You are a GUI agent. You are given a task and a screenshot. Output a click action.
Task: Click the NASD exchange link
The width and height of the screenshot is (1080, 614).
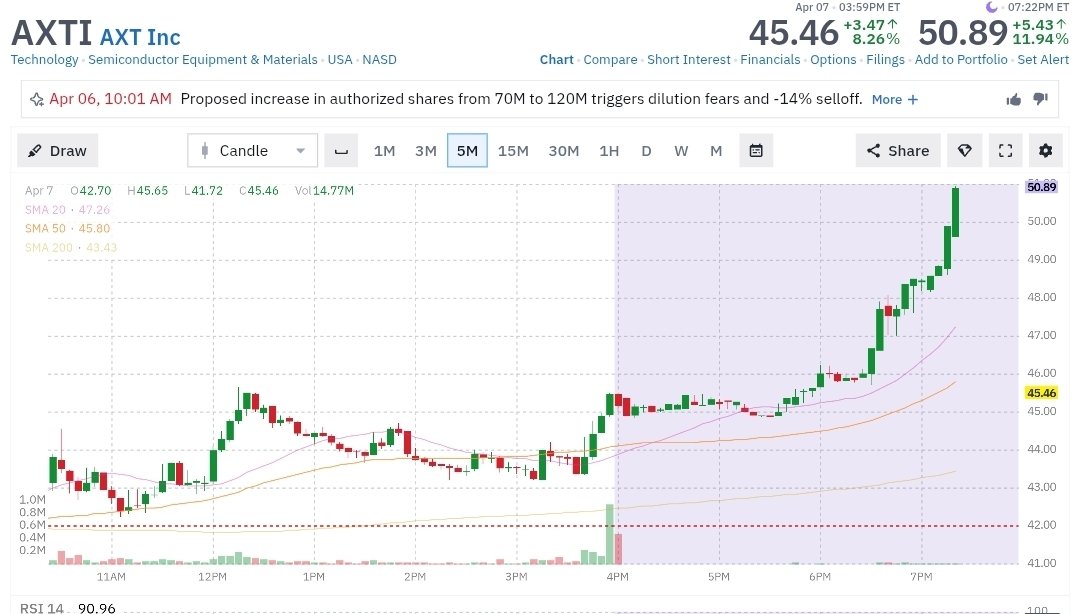click(x=380, y=59)
